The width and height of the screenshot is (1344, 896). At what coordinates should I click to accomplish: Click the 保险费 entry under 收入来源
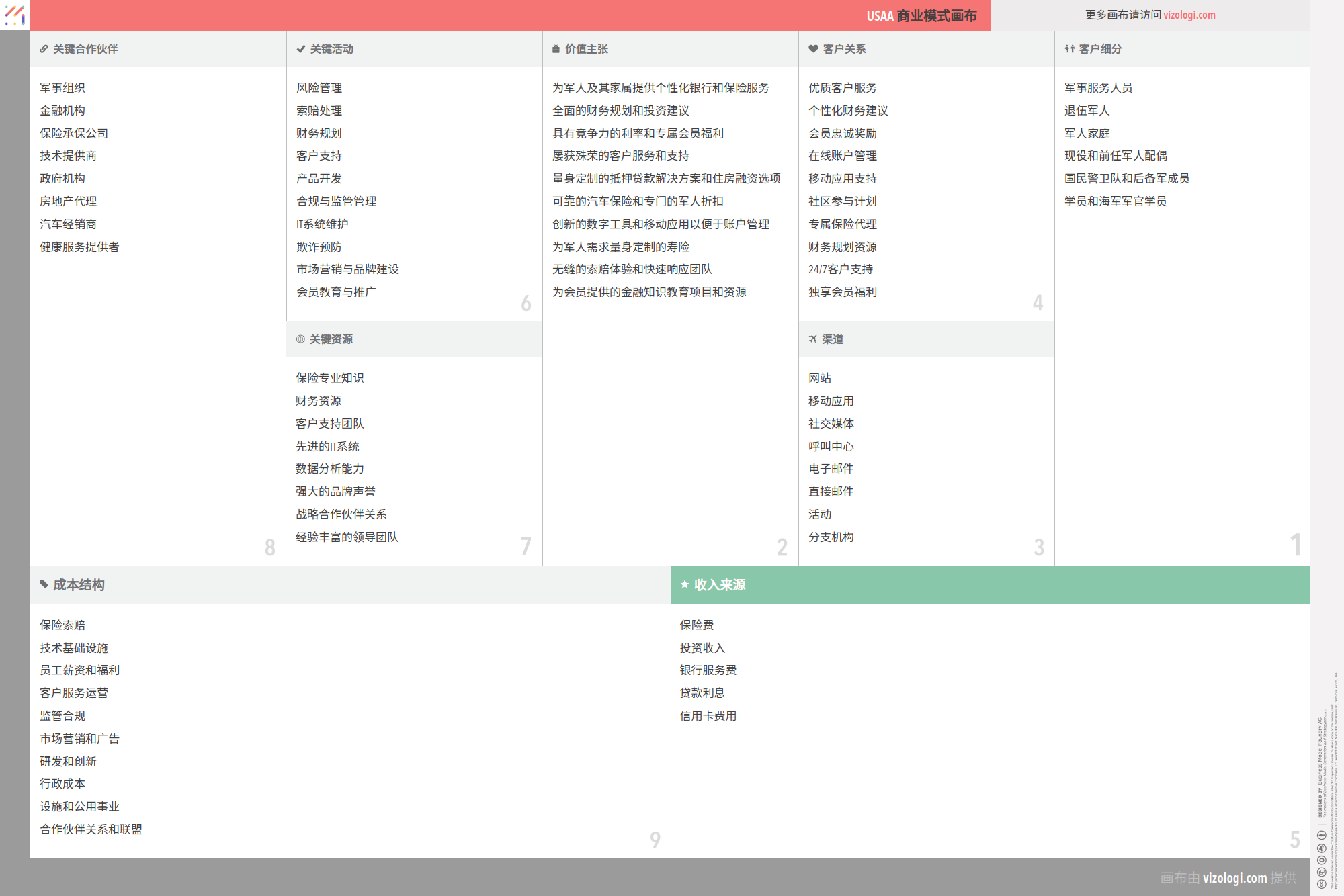[696, 625]
